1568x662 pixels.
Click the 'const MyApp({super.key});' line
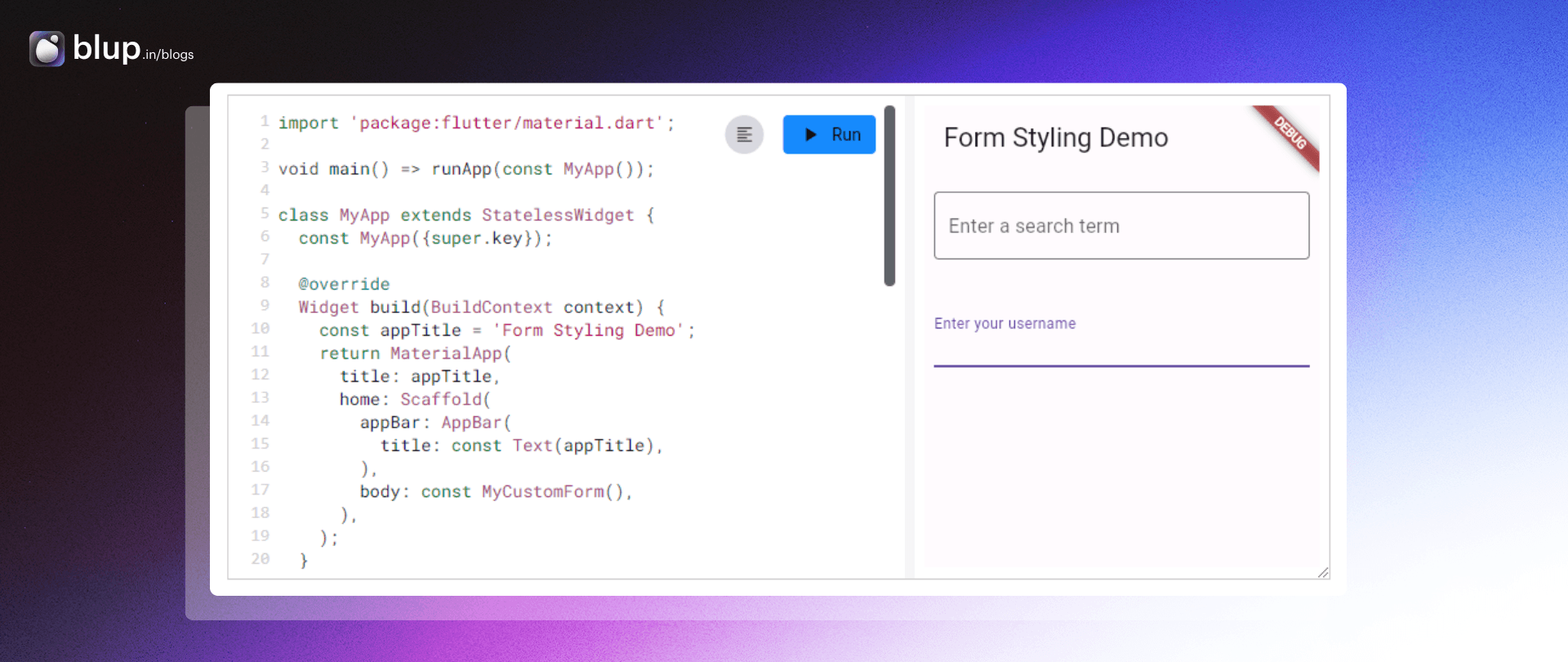(425, 238)
